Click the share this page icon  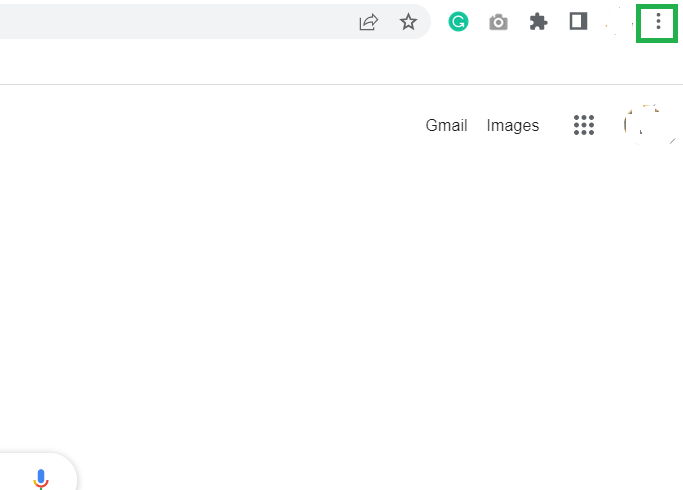[369, 22]
